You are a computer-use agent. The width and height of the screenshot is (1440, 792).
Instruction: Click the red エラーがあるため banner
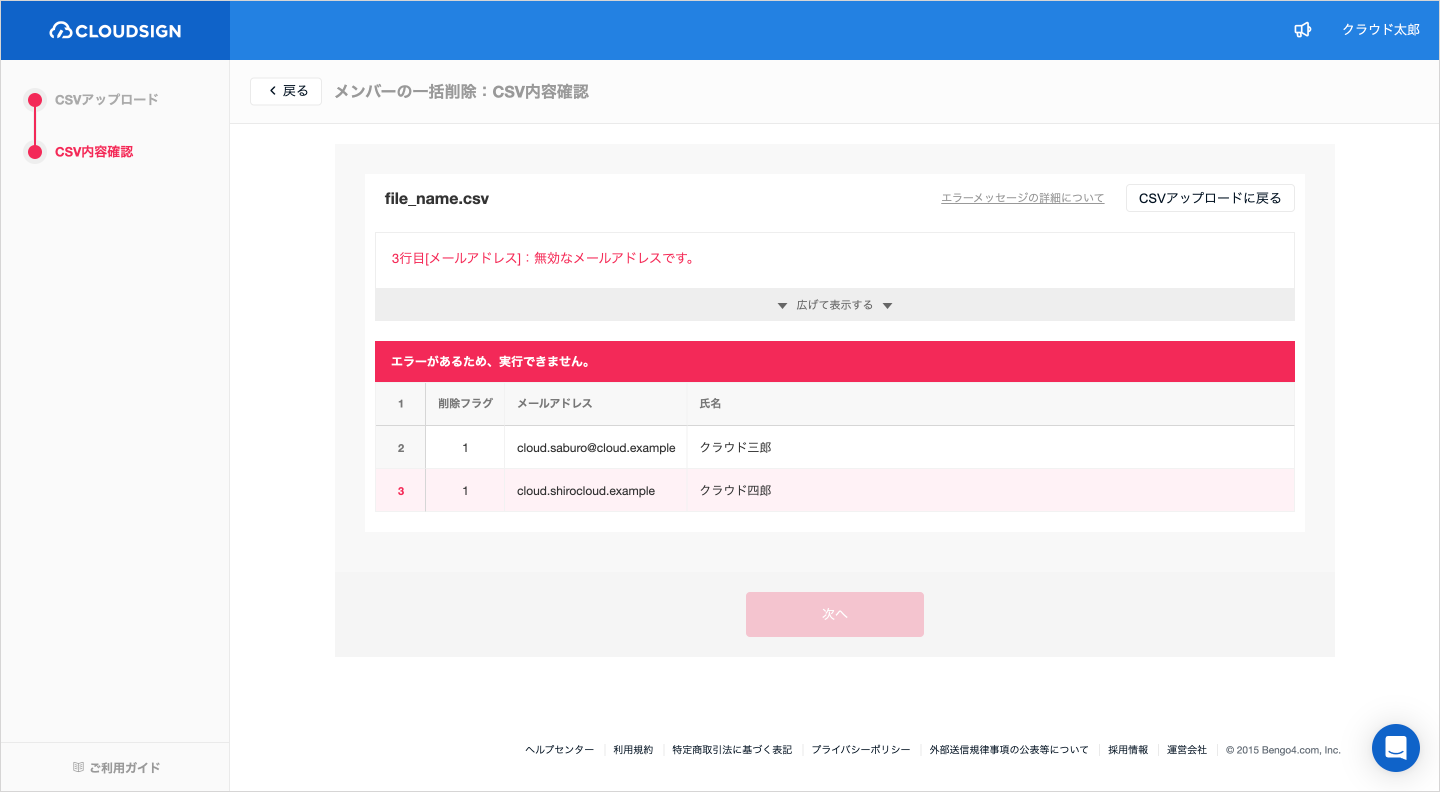835,361
